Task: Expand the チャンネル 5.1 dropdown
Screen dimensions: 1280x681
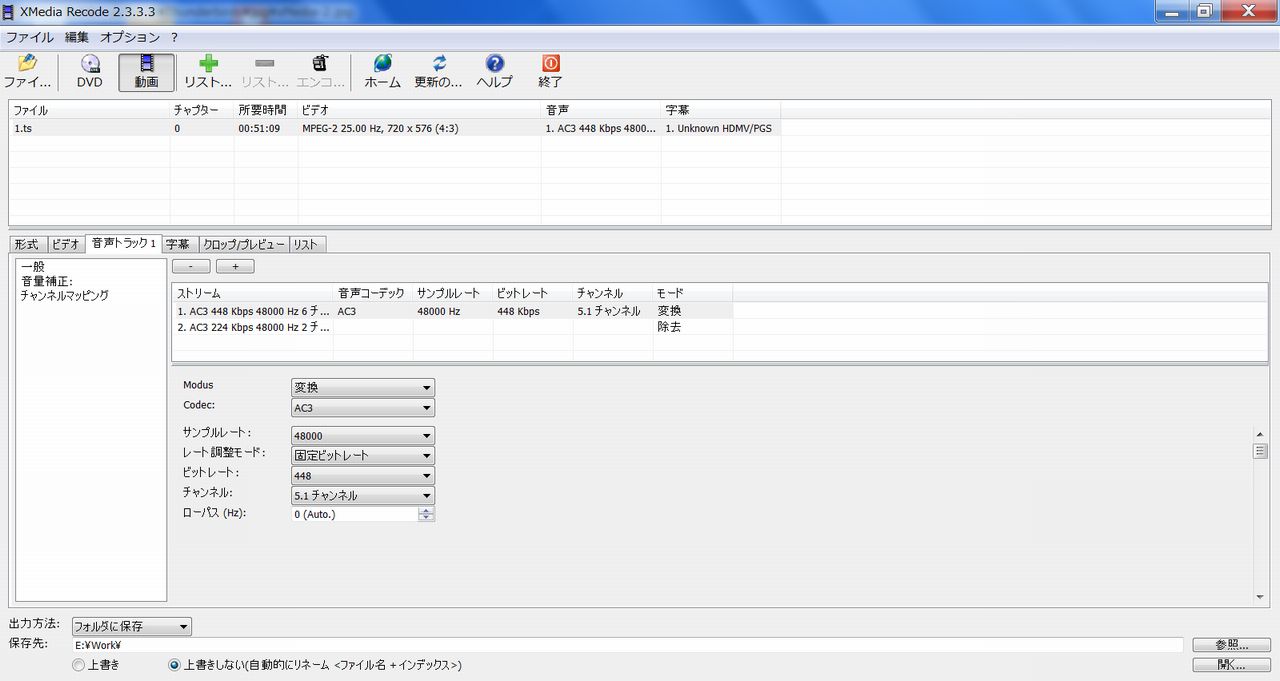Action: click(363, 496)
